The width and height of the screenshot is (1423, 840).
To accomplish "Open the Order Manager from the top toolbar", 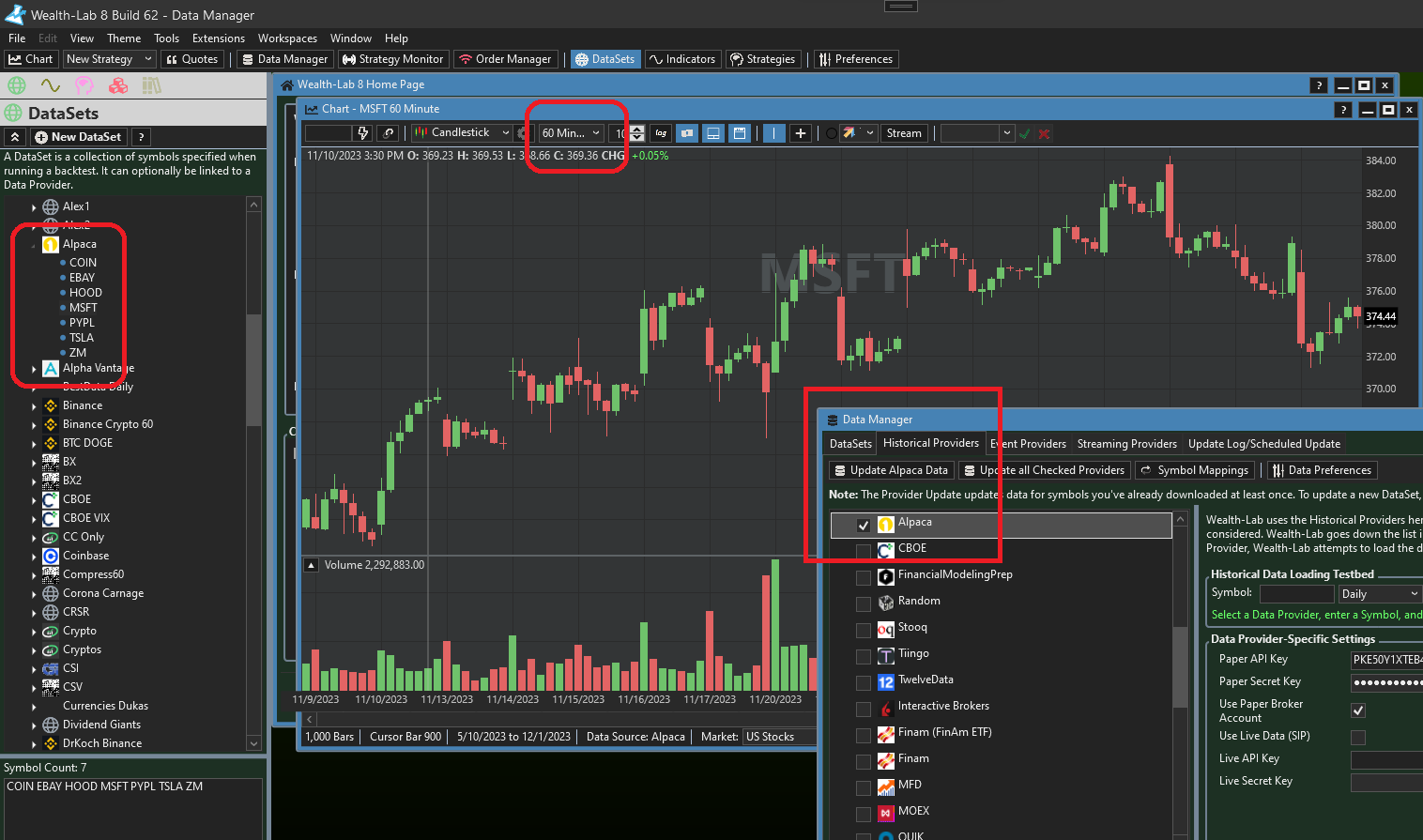I will click(505, 58).
